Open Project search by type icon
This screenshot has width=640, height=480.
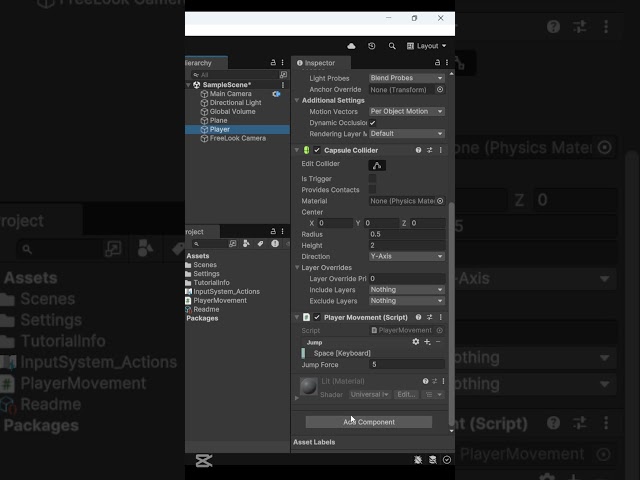tap(246, 244)
